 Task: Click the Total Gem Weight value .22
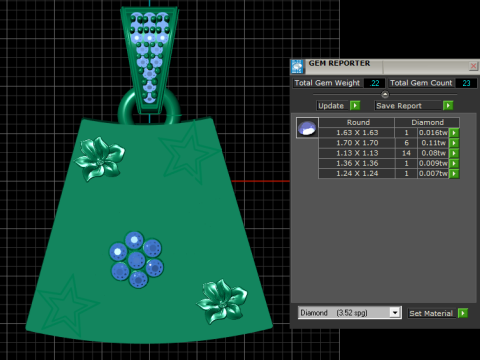(x=374, y=83)
